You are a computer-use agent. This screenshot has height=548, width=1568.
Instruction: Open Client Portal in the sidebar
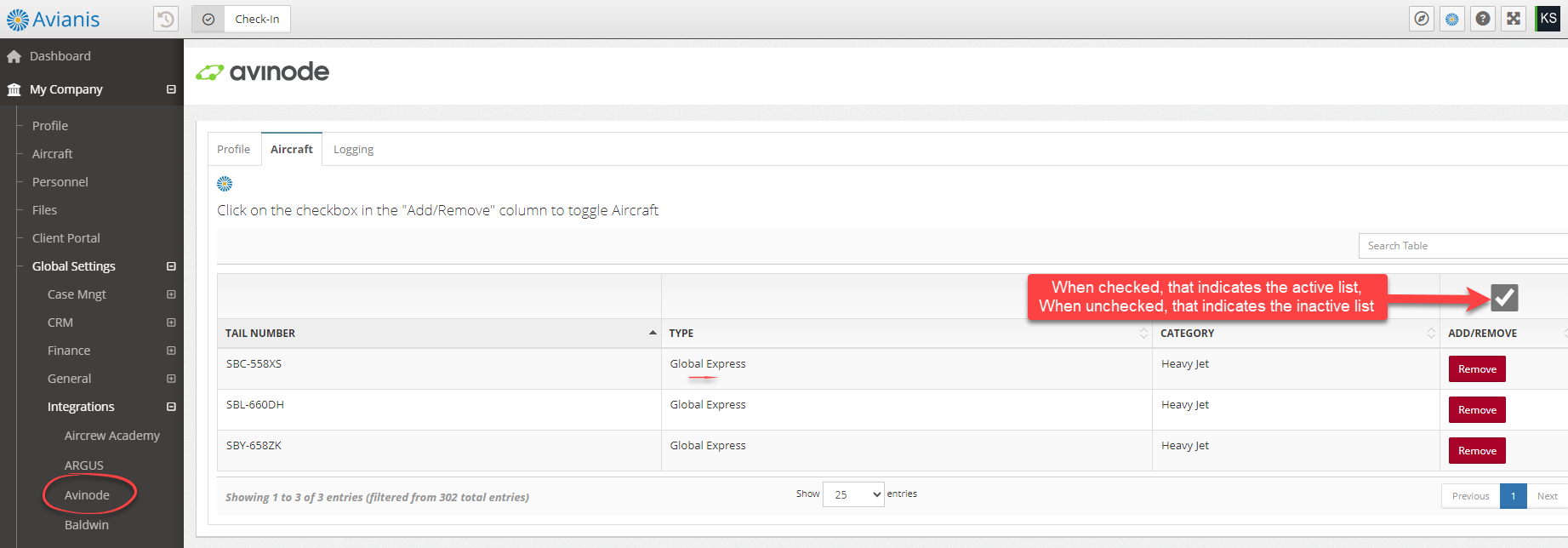point(66,238)
